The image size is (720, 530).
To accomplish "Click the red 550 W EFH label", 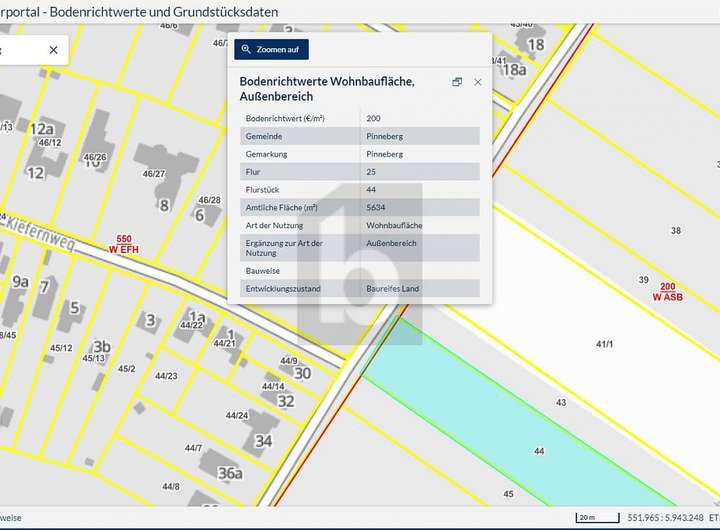I will [124, 244].
